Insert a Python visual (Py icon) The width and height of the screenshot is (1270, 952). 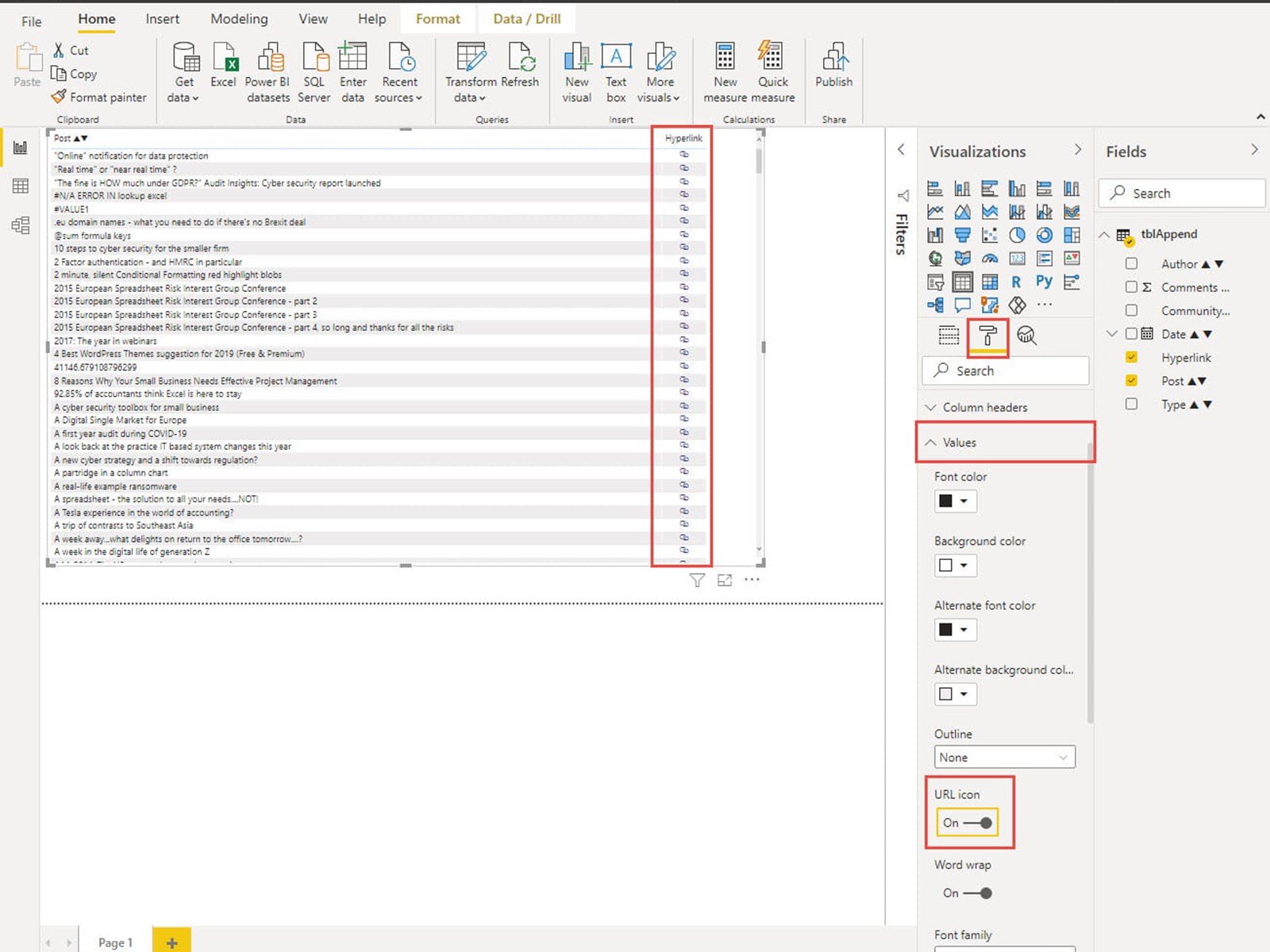[x=1044, y=282]
